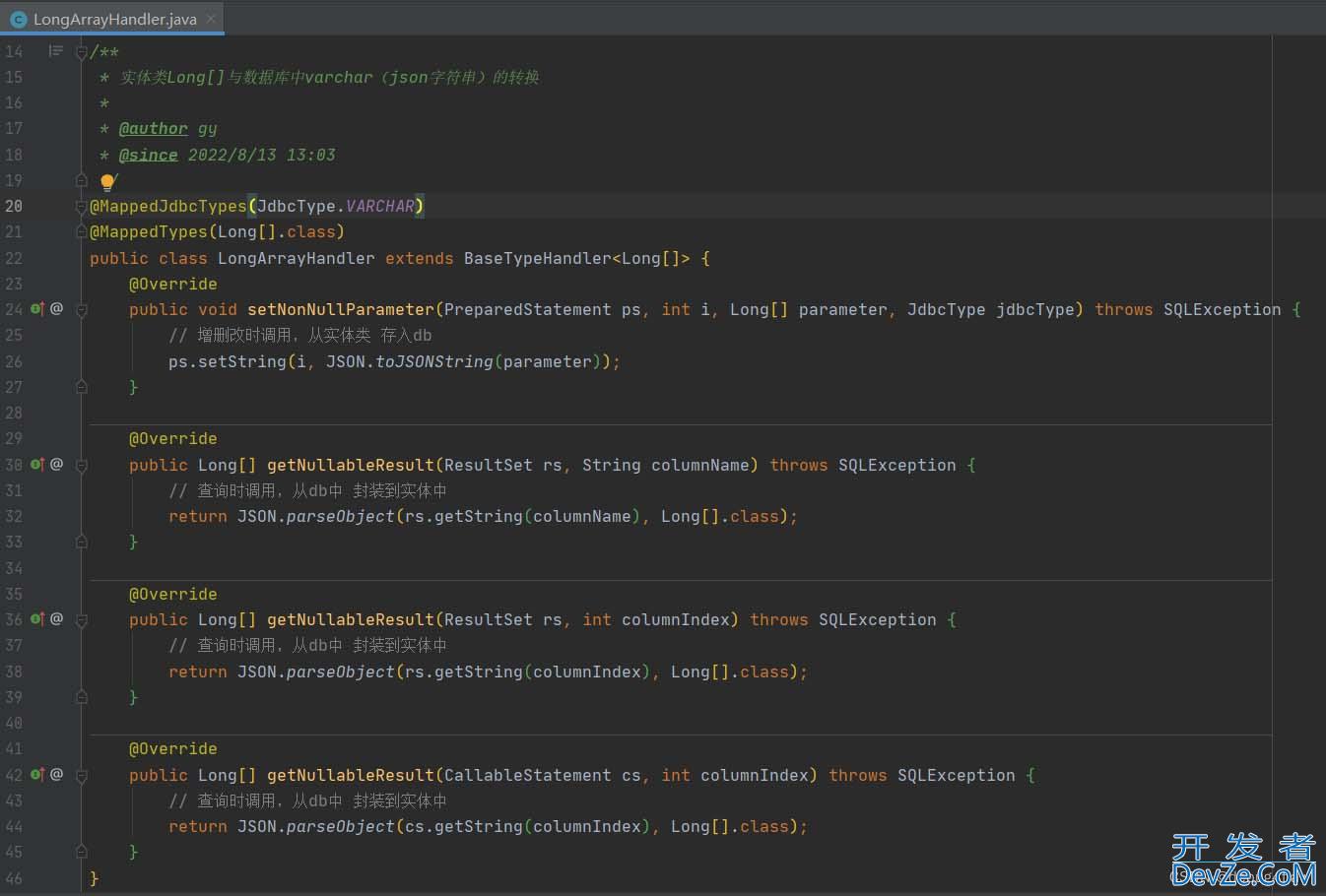Collapse getNullableResult fold on line 42

(82, 776)
